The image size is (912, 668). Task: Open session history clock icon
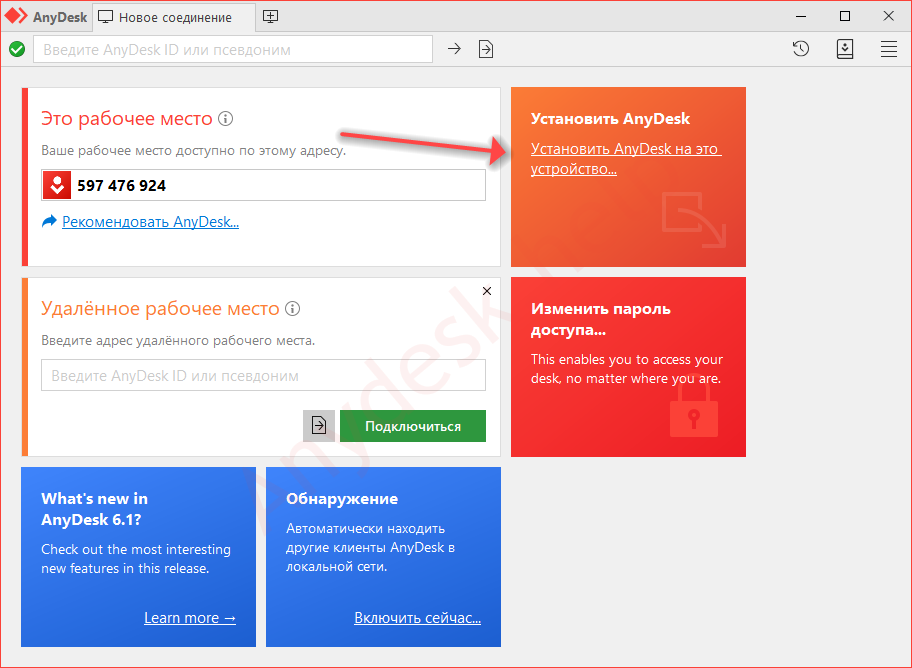click(x=801, y=49)
